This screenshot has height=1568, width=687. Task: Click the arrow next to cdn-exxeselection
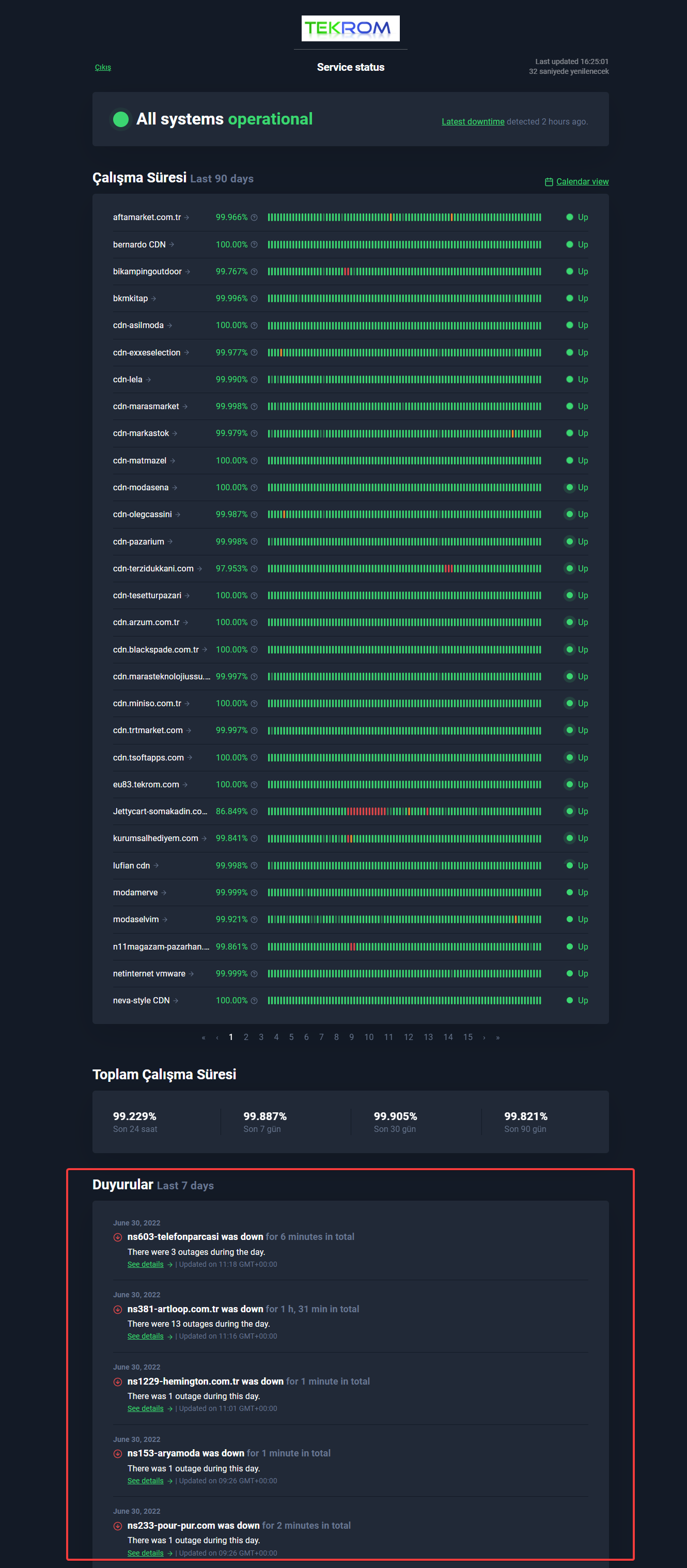(x=187, y=352)
